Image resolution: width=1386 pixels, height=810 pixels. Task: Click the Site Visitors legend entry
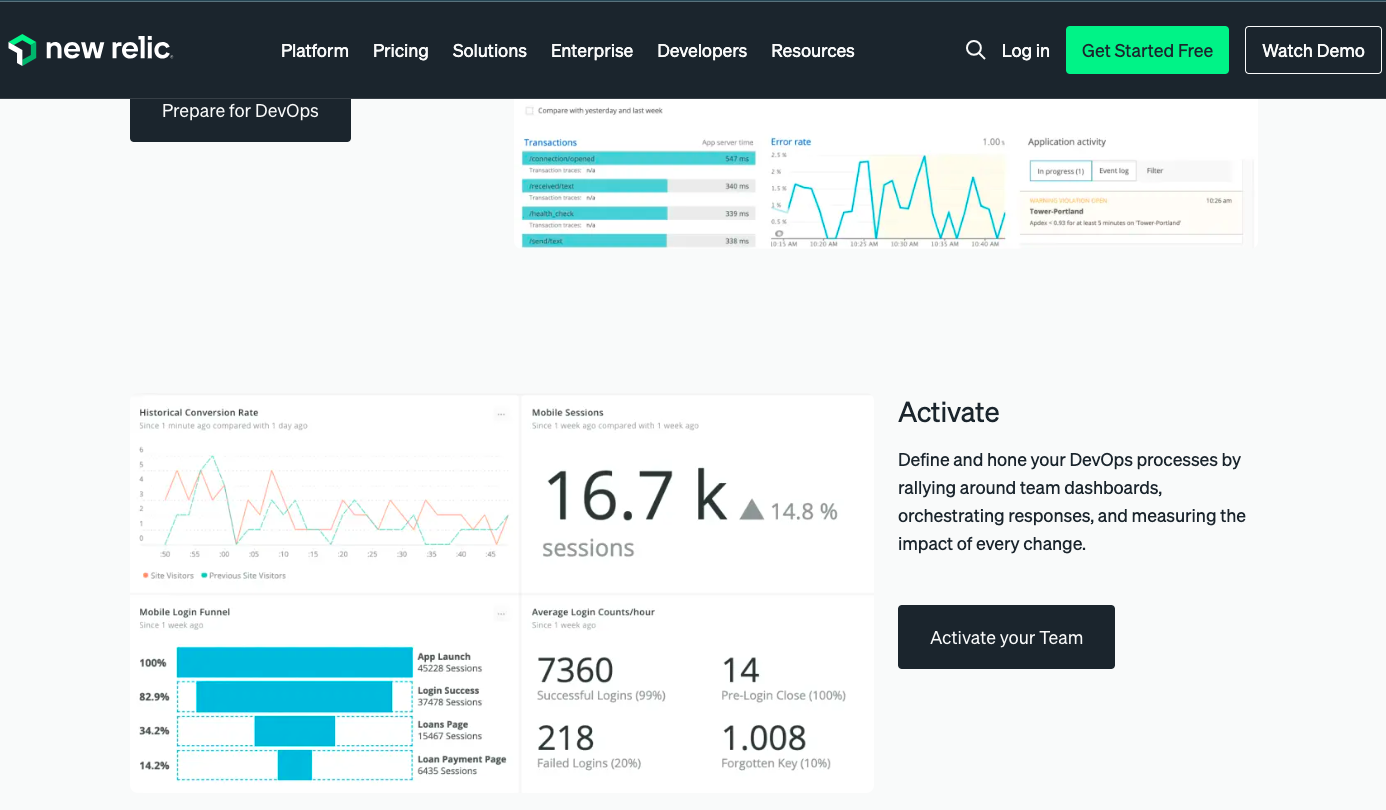167,576
